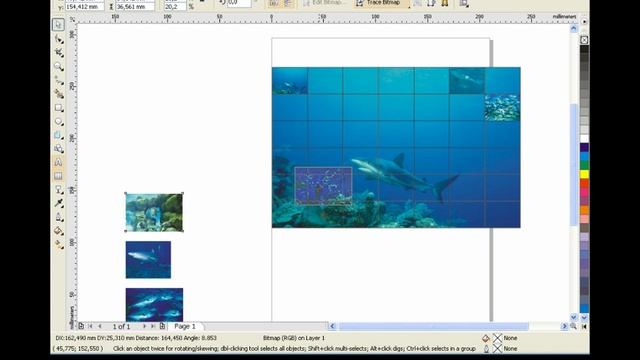Pick the black swatch in the color palette

(x=584, y=49)
